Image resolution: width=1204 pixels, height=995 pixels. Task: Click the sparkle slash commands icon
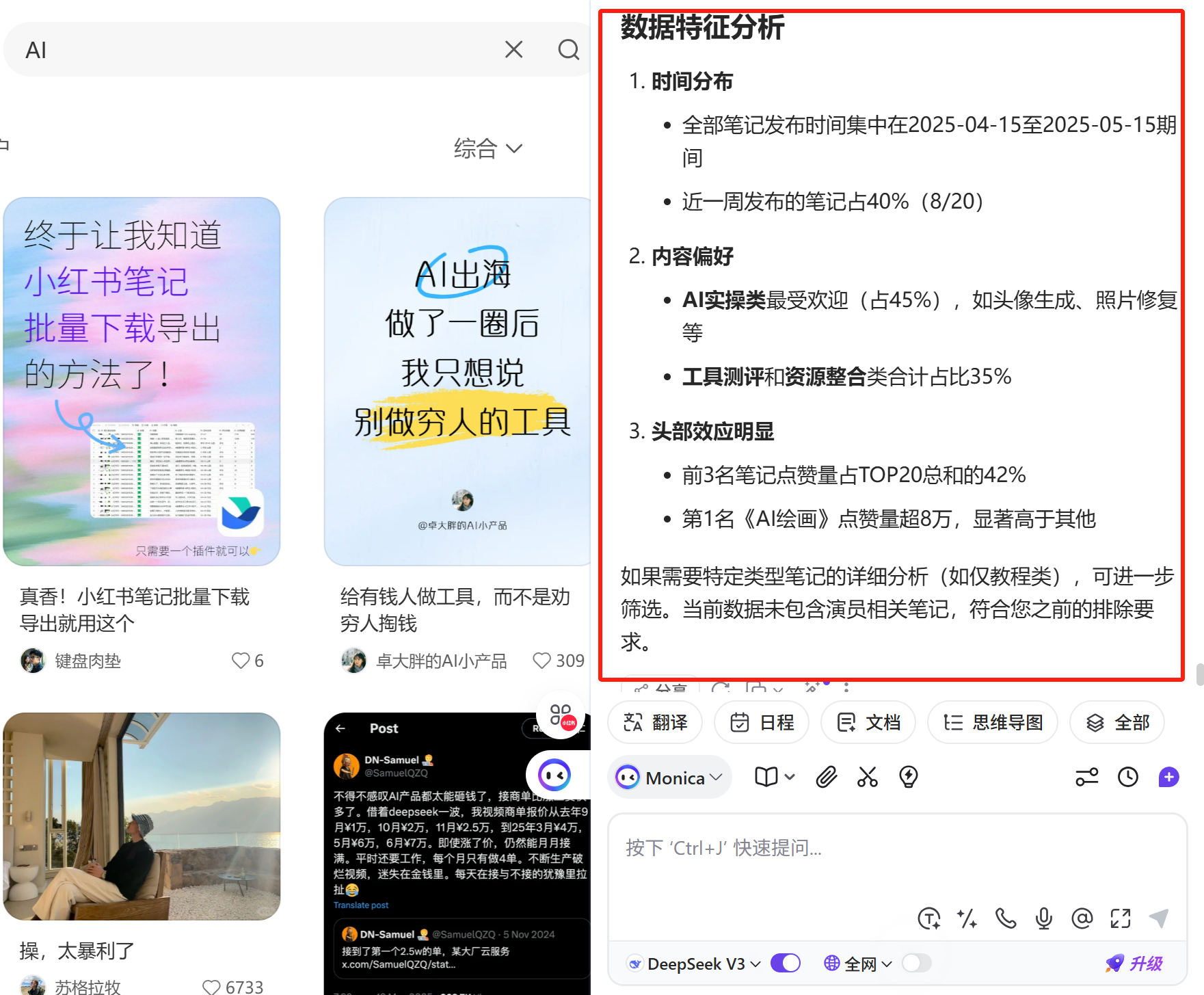tap(967, 918)
